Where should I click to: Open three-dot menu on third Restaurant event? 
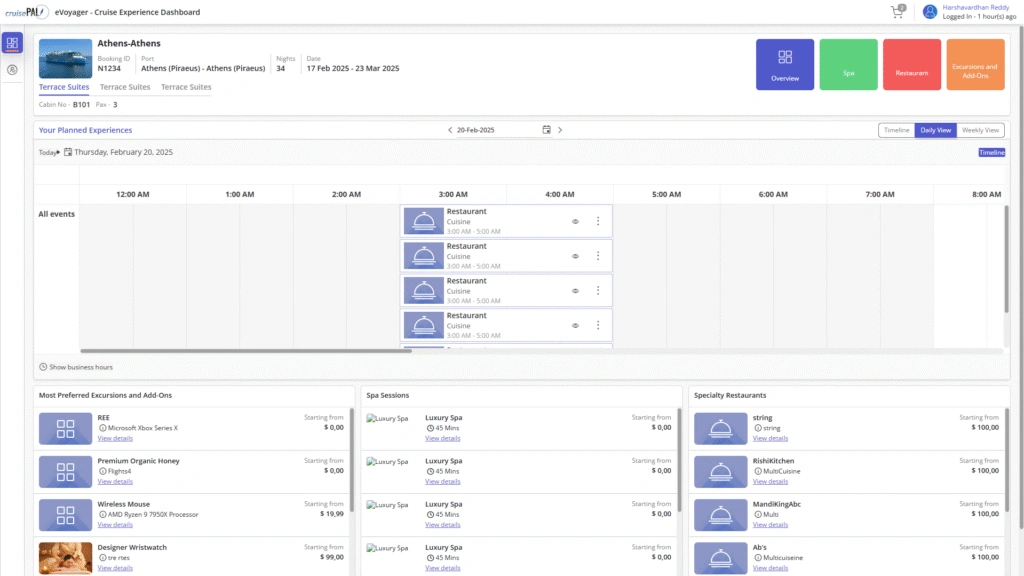pos(598,290)
